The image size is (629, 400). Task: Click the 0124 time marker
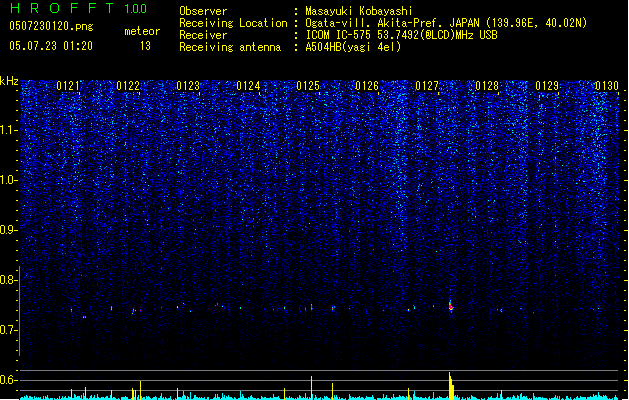[248, 86]
